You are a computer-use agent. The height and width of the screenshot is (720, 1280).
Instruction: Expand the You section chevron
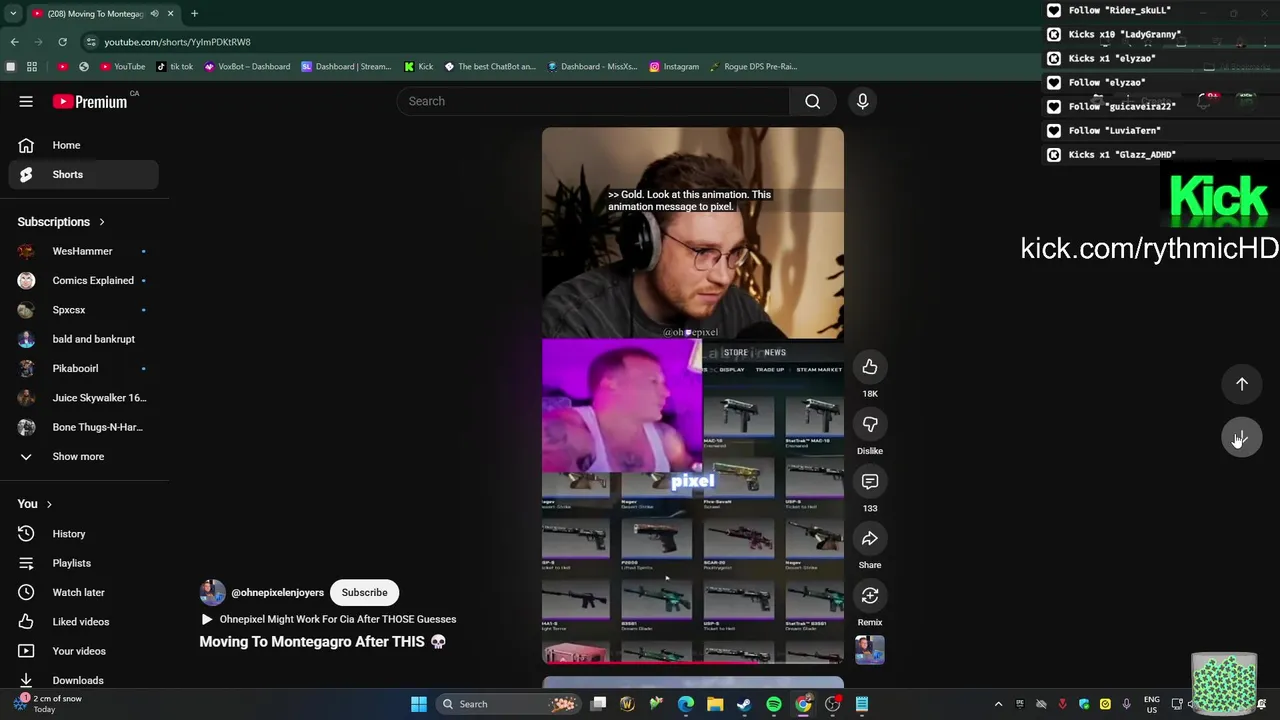(48, 504)
